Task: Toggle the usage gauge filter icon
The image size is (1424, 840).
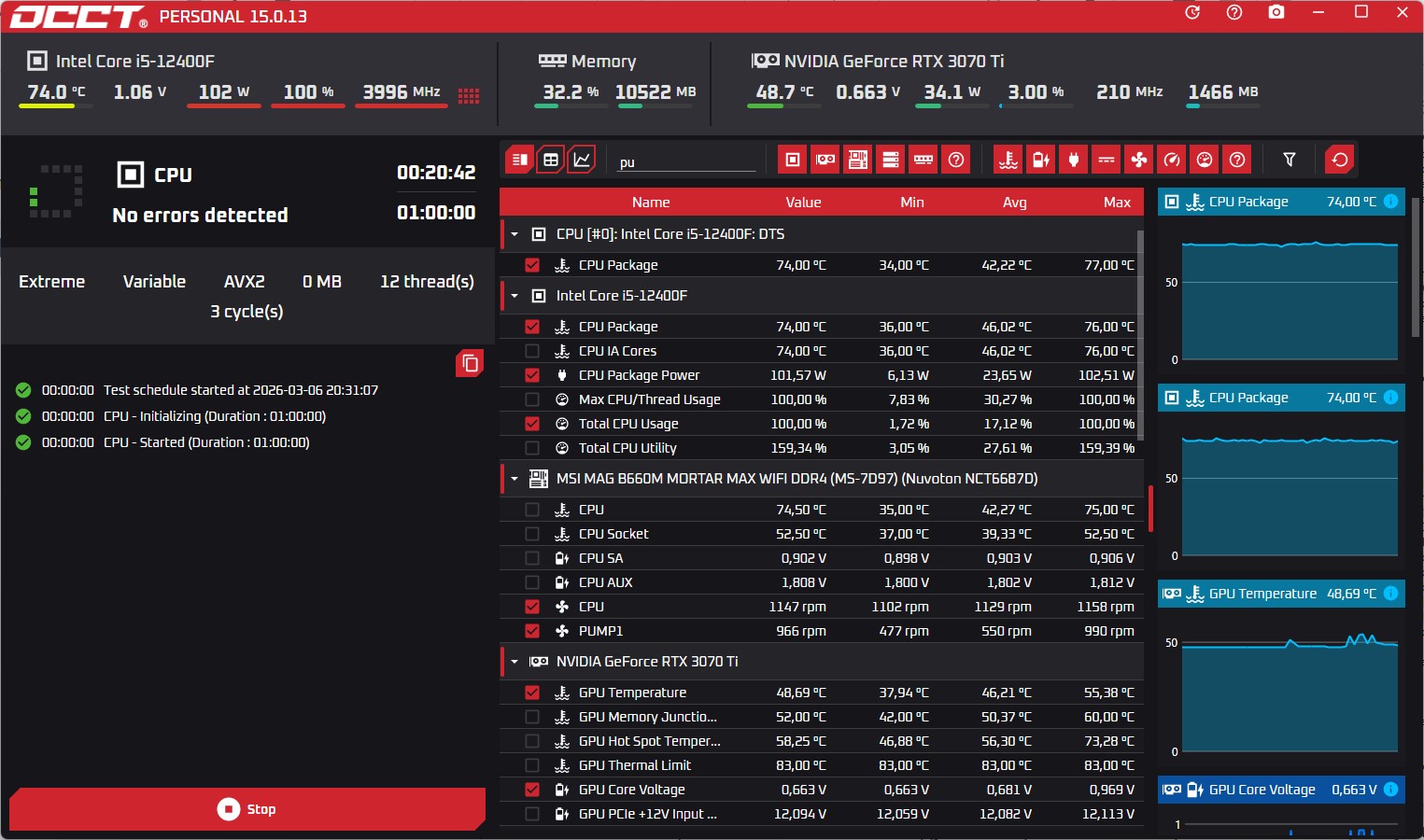Action: point(1205,160)
